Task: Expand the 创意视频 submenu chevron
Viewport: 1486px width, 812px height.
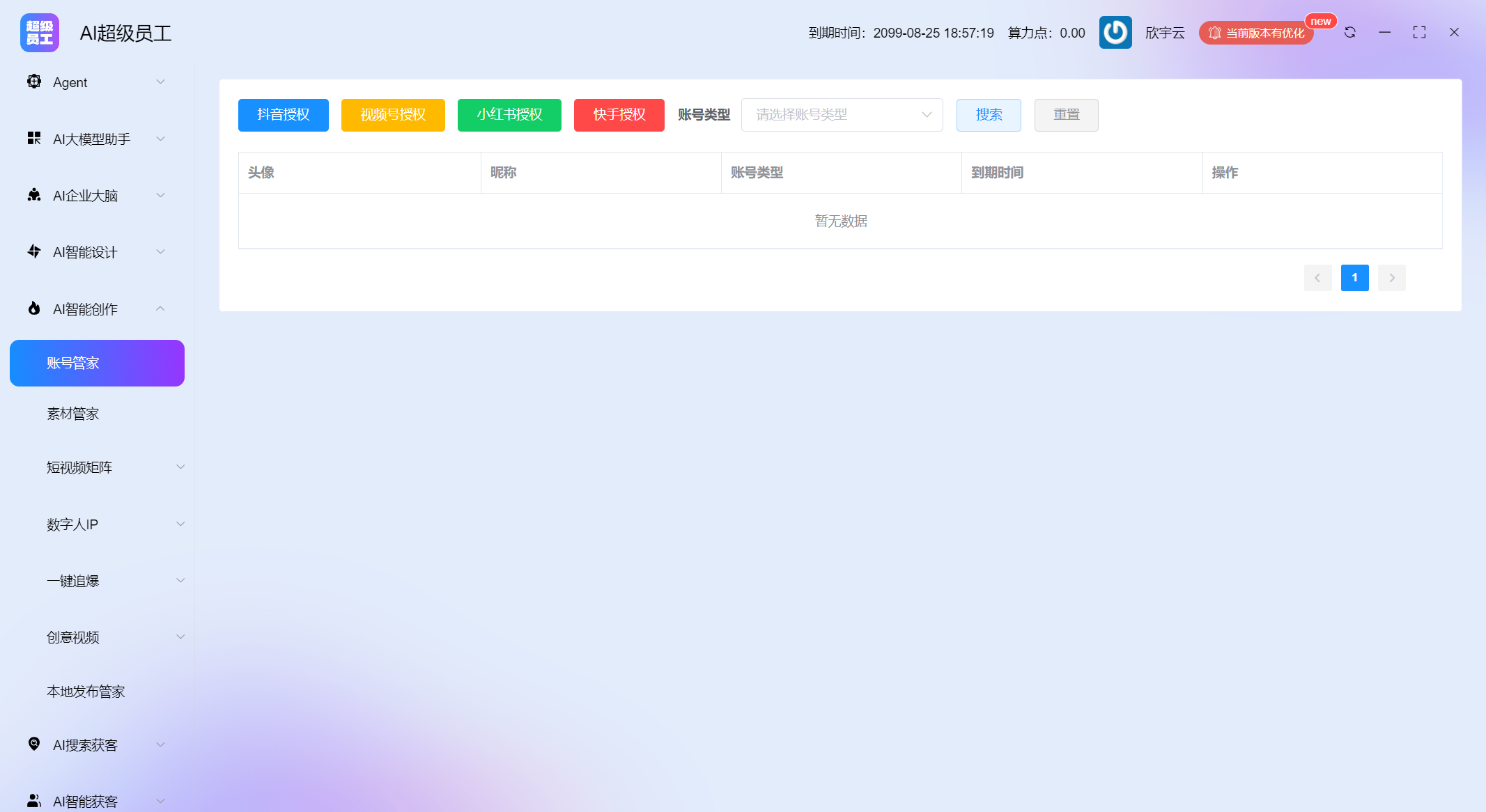Action: [180, 637]
